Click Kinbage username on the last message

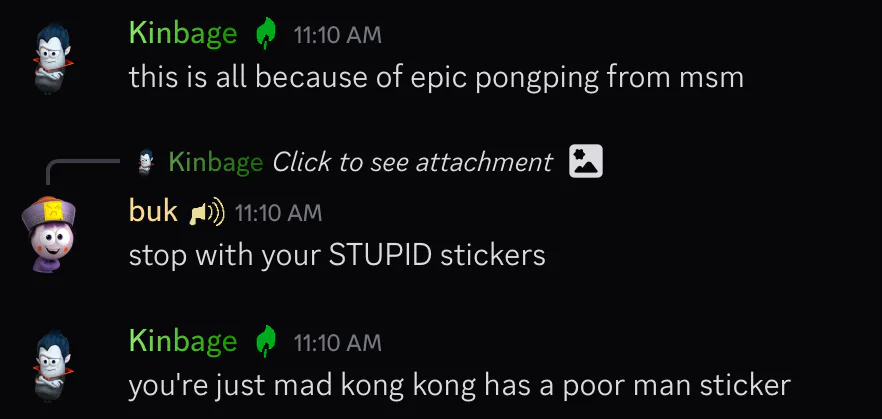(x=183, y=341)
